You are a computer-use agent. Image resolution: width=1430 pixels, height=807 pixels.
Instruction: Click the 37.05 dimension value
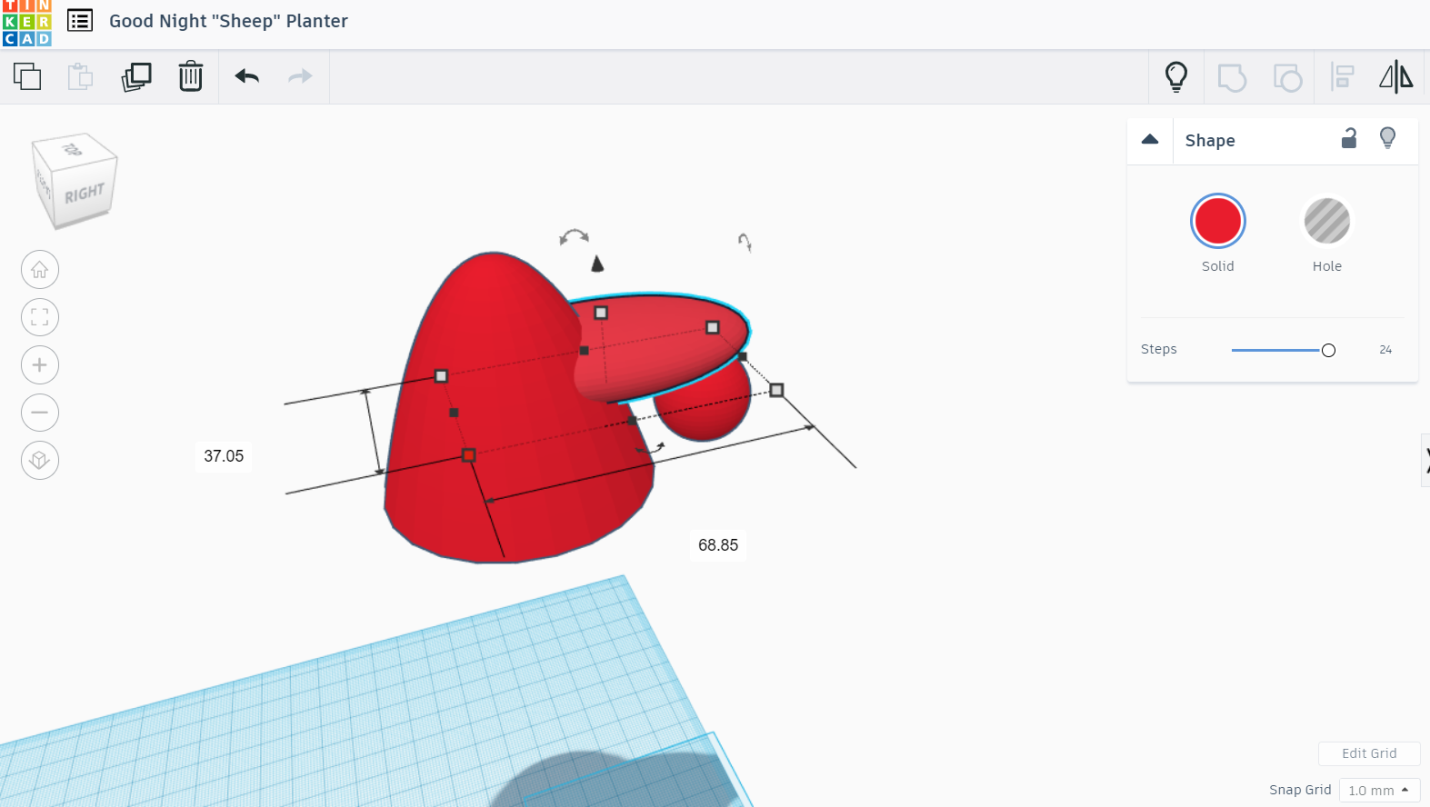[x=223, y=456]
